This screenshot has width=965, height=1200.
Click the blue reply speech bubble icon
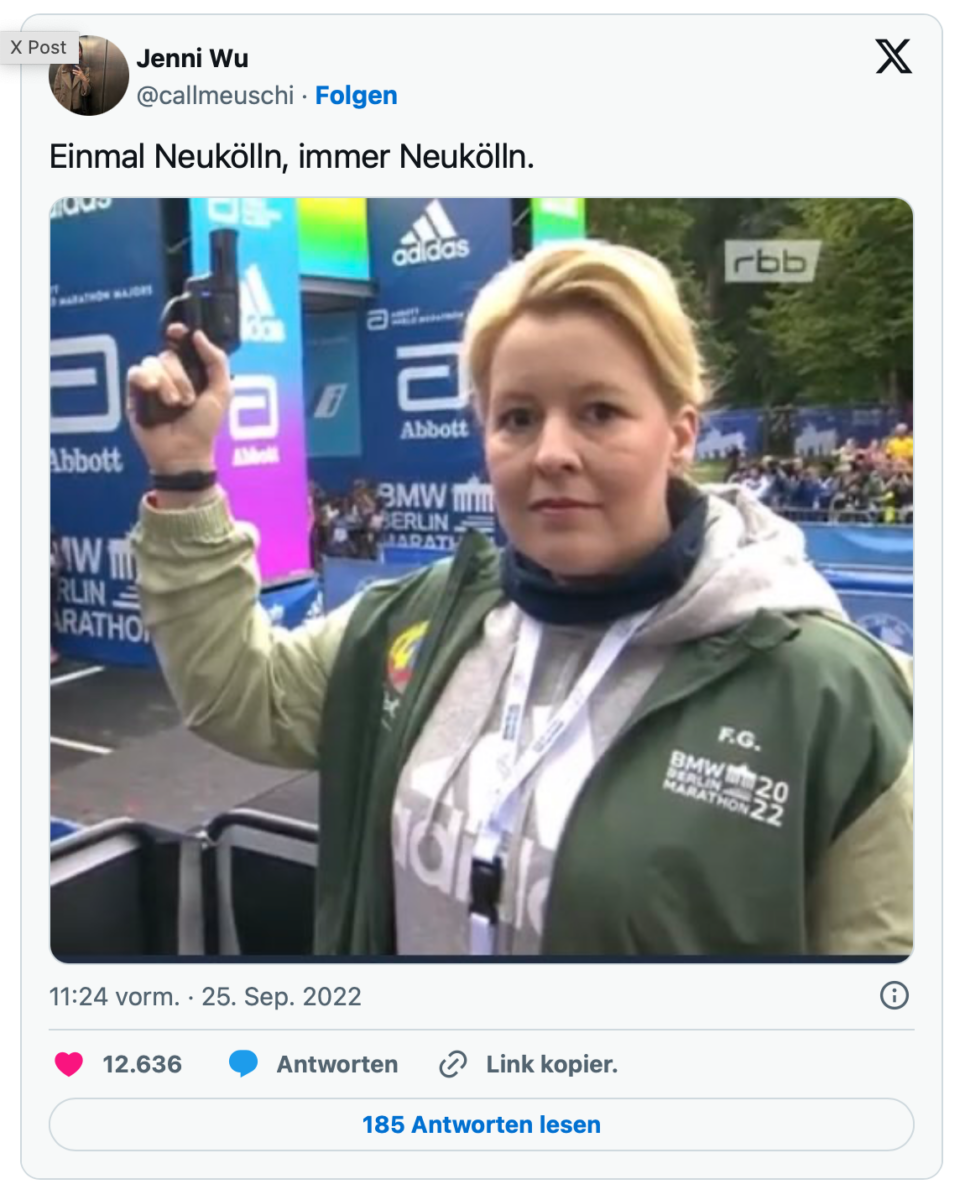tap(243, 1064)
